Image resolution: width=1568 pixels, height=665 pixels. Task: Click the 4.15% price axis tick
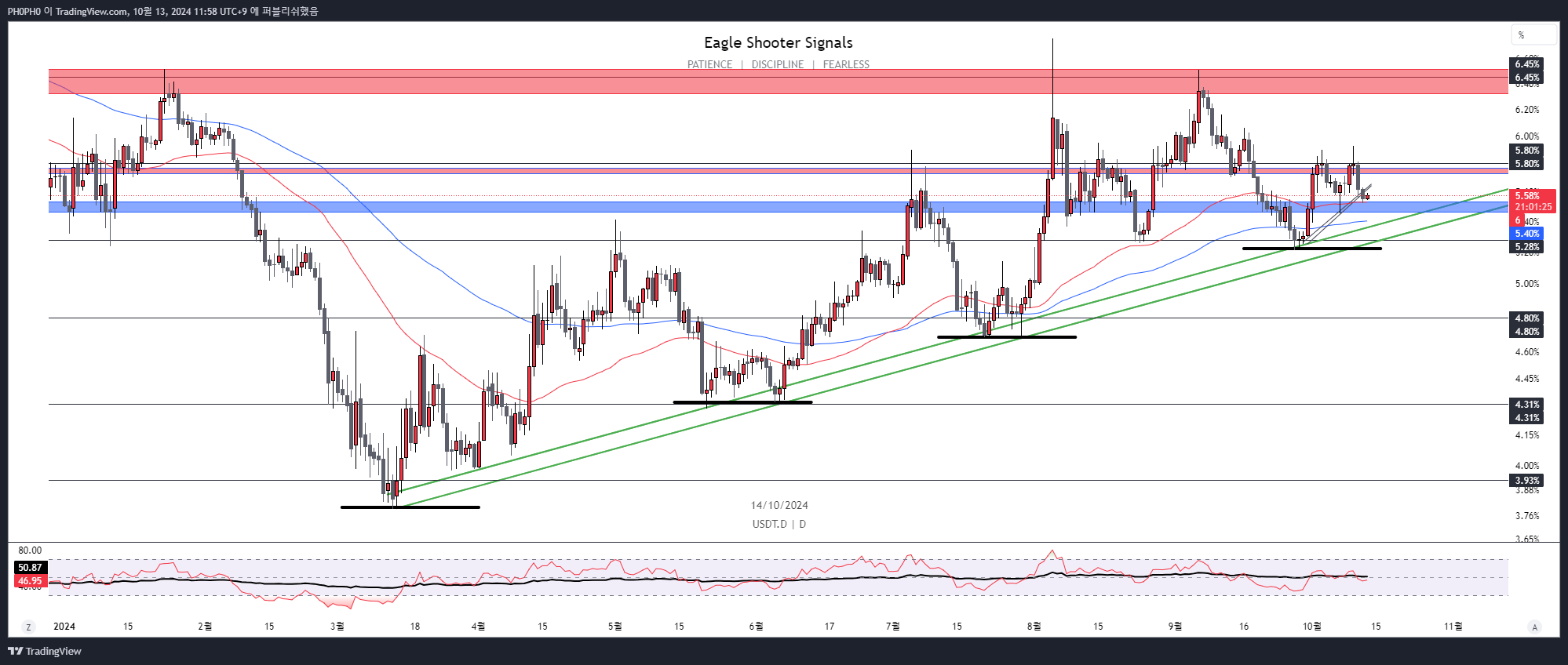[x=1527, y=435]
